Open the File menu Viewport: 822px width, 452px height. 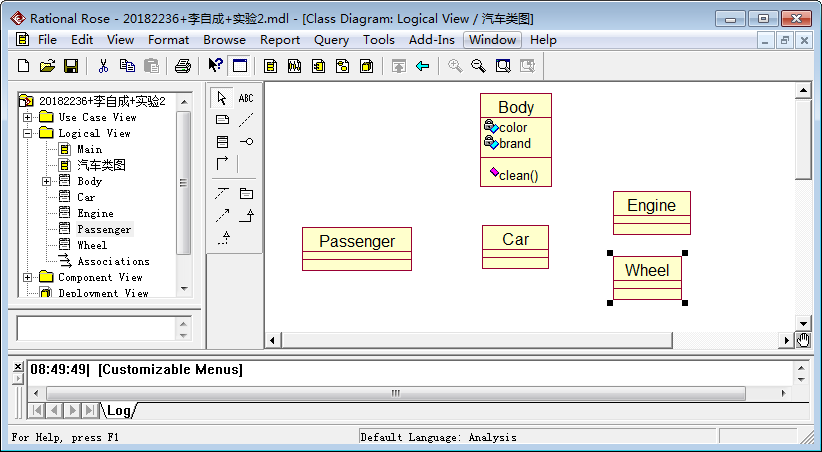coord(47,40)
